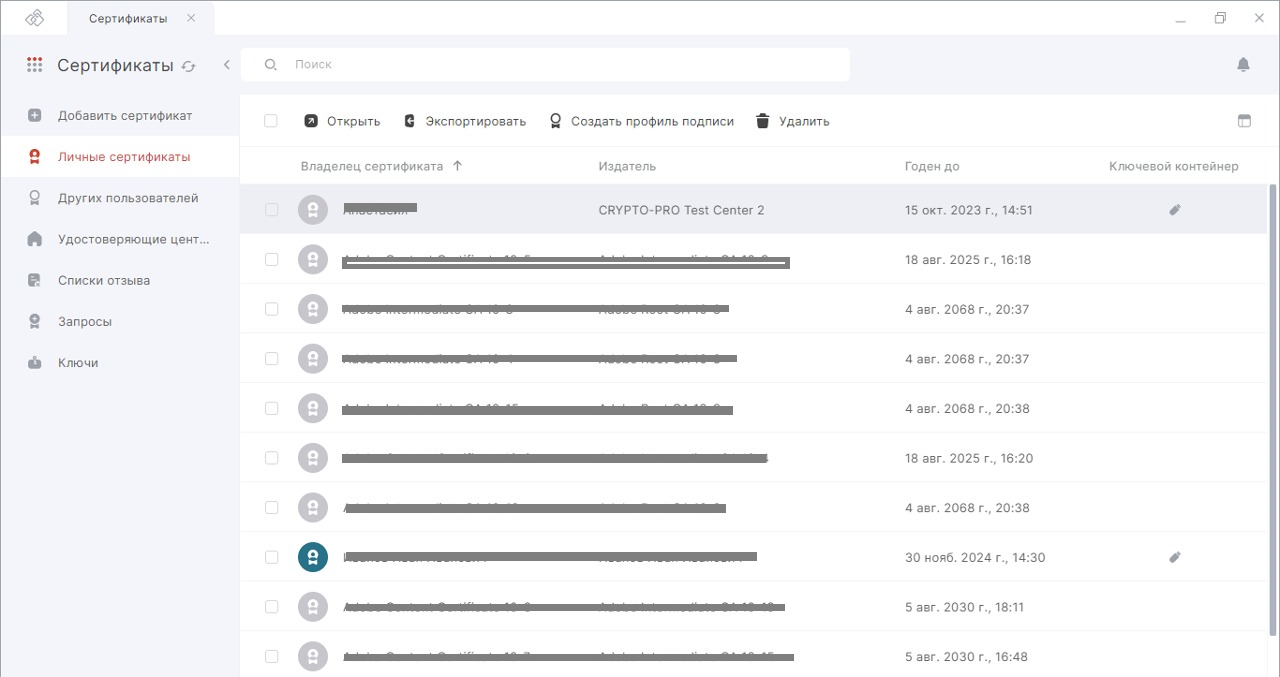The height and width of the screenshot is (677, 1280).
Task: Click date 30 нояб. 2024 г., 14:30
Action: coord(975,557)
